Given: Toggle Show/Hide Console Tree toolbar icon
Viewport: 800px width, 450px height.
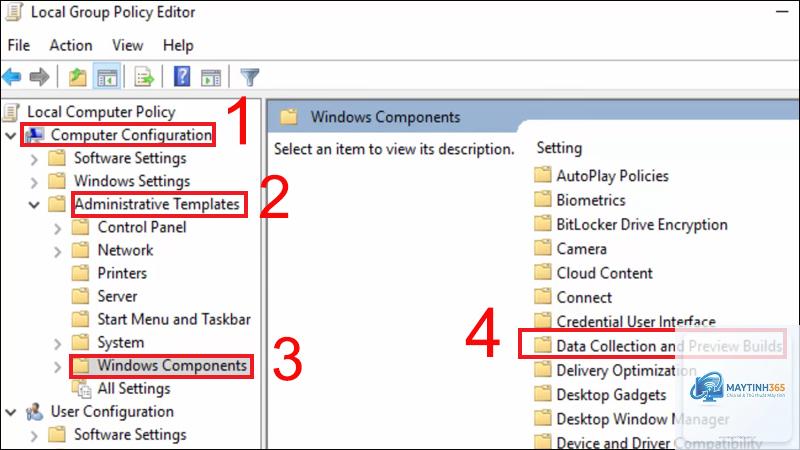Looking at the screenshot, I should [107, 77].
